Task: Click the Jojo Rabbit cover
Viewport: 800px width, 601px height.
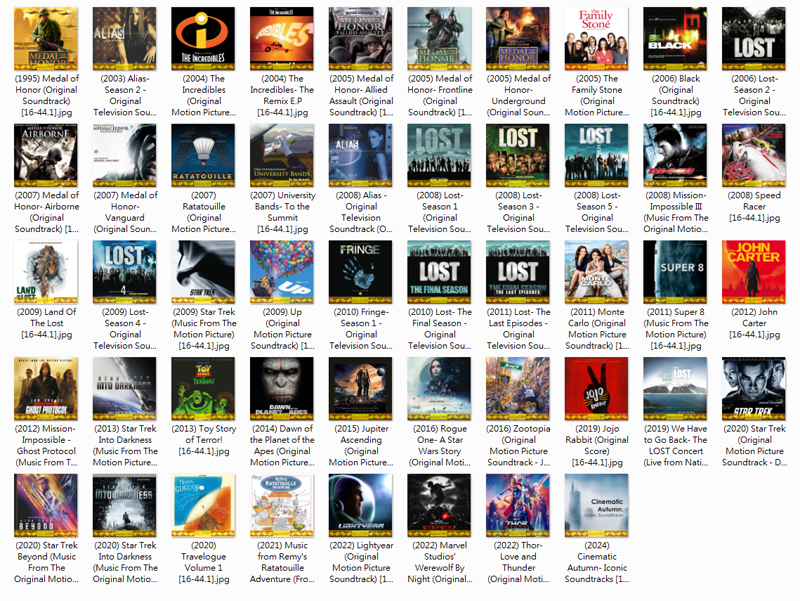Action: tap(596, 389)
